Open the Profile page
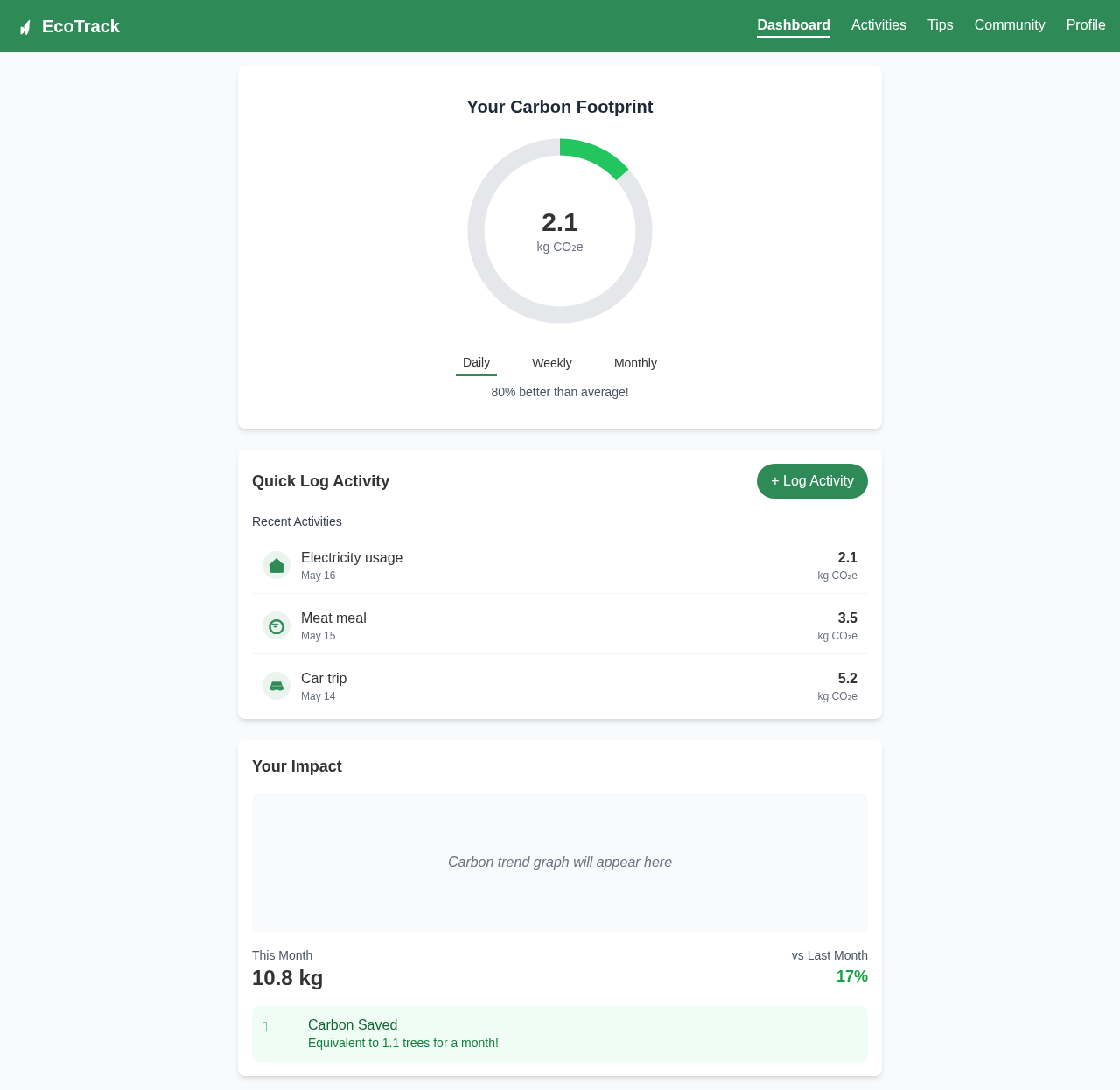 1086,25
